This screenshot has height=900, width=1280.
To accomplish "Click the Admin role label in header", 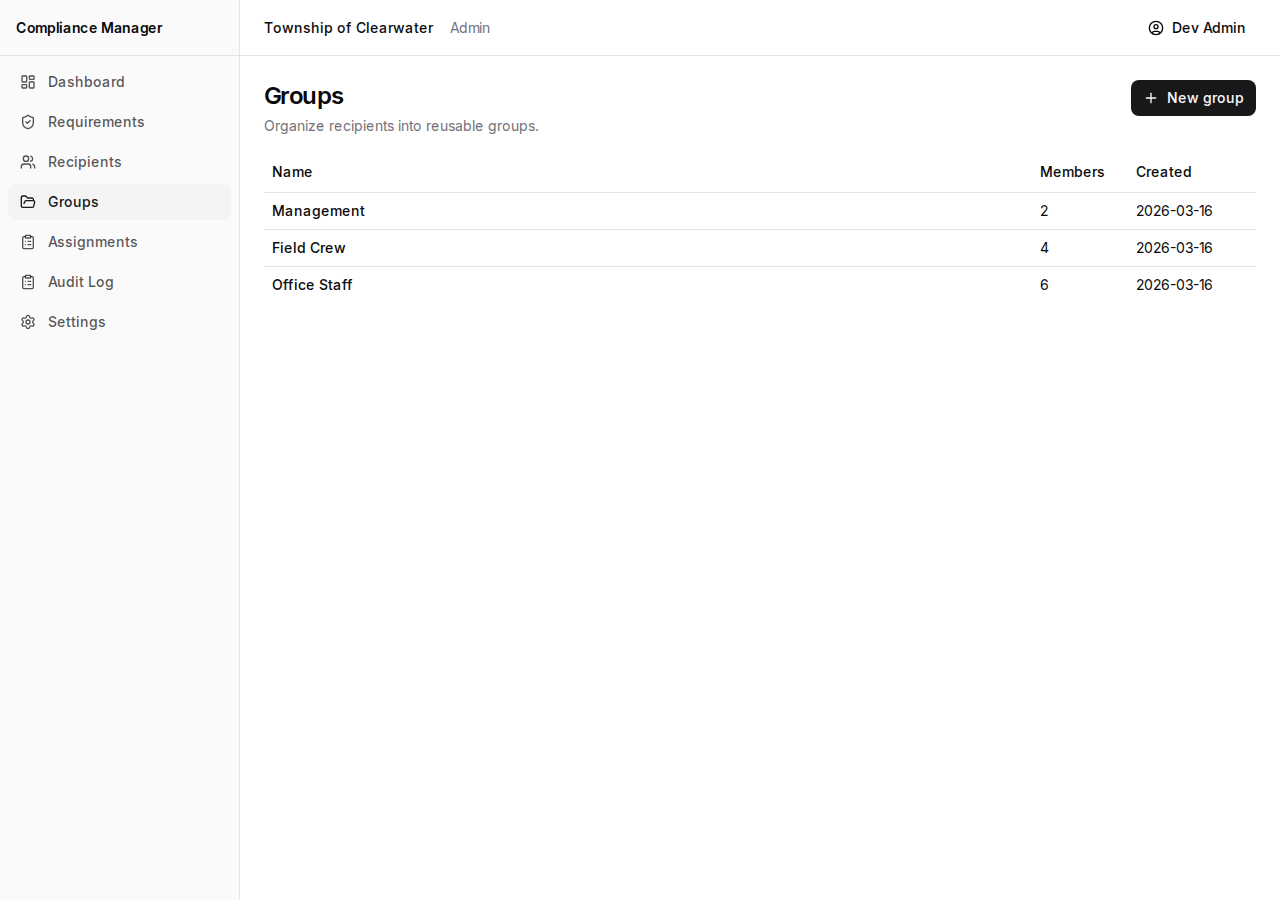I will pos(470,28).
